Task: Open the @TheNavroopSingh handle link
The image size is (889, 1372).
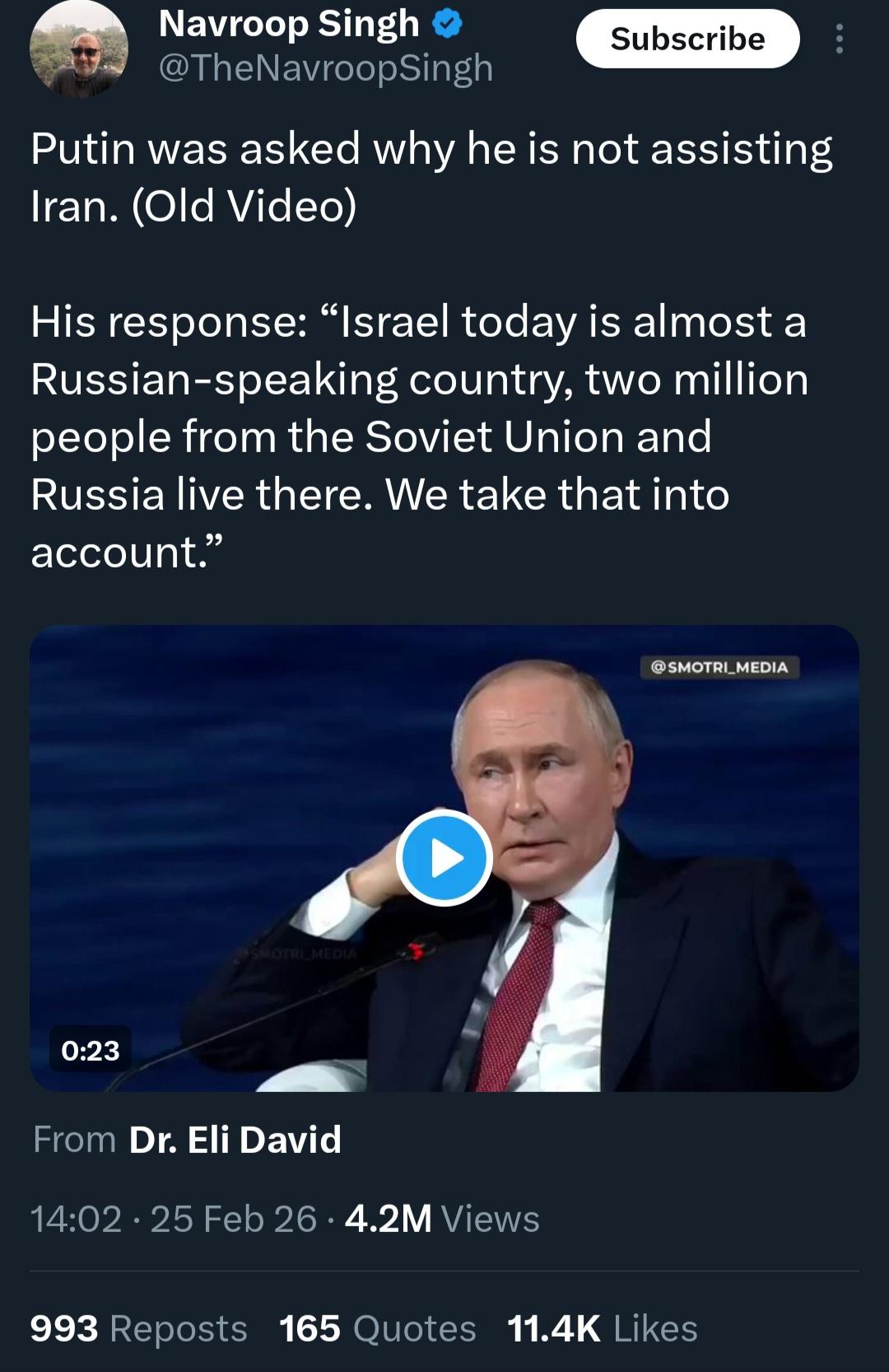Action: pos(325,68)
